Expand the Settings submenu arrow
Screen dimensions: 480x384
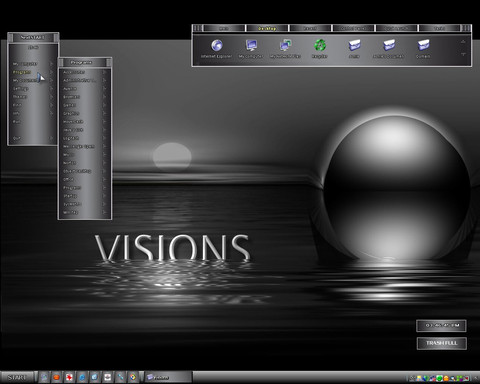(x=51, y=89)
